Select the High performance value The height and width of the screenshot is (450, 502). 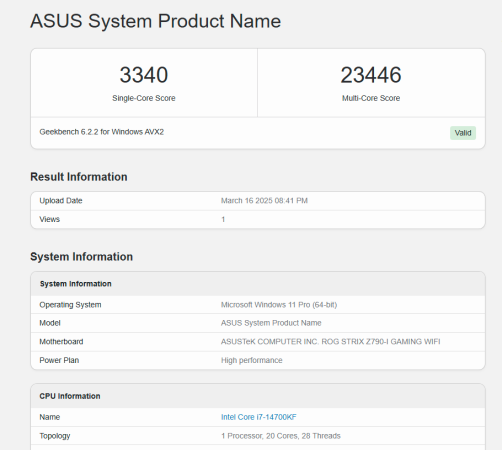(x=252, y=360)
